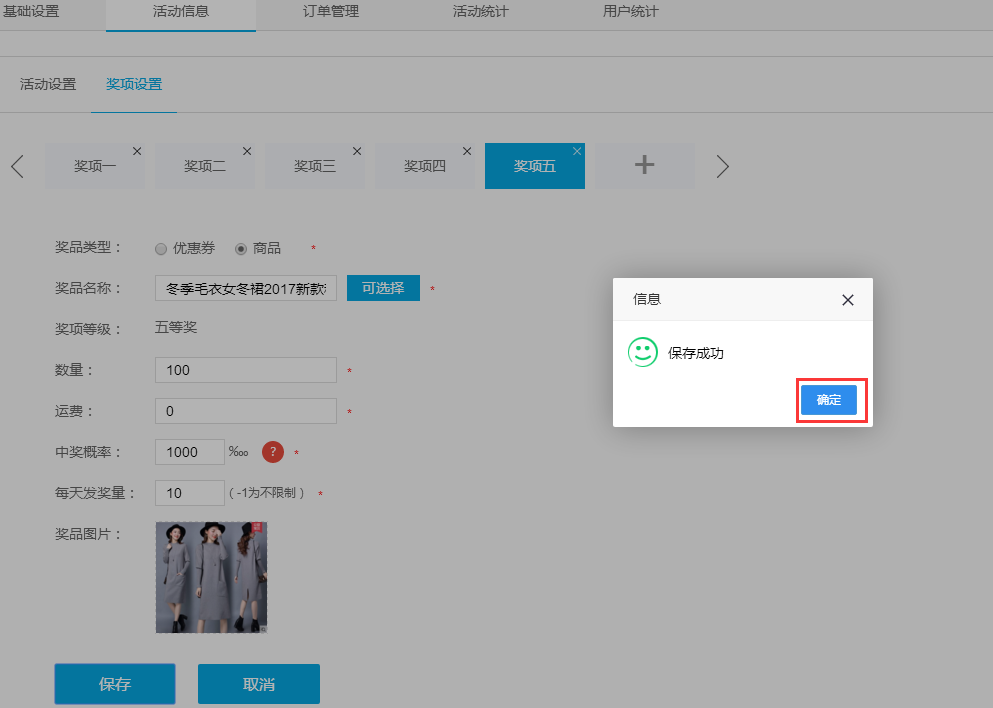Focus the 奖品名称 input field
Screen dimensions: 993x708
[246, 288]
